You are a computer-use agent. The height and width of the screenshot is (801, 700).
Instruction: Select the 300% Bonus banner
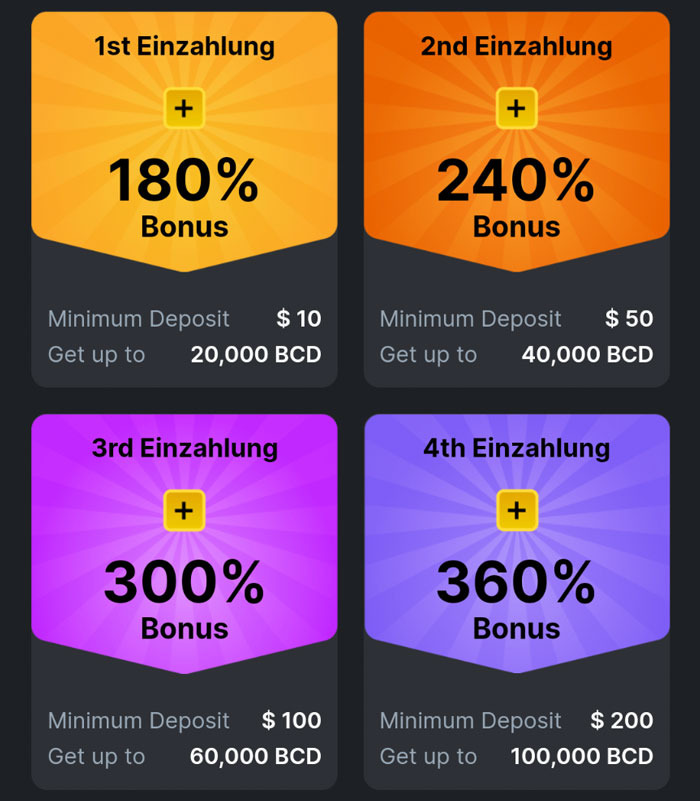[x=184, y=544]
